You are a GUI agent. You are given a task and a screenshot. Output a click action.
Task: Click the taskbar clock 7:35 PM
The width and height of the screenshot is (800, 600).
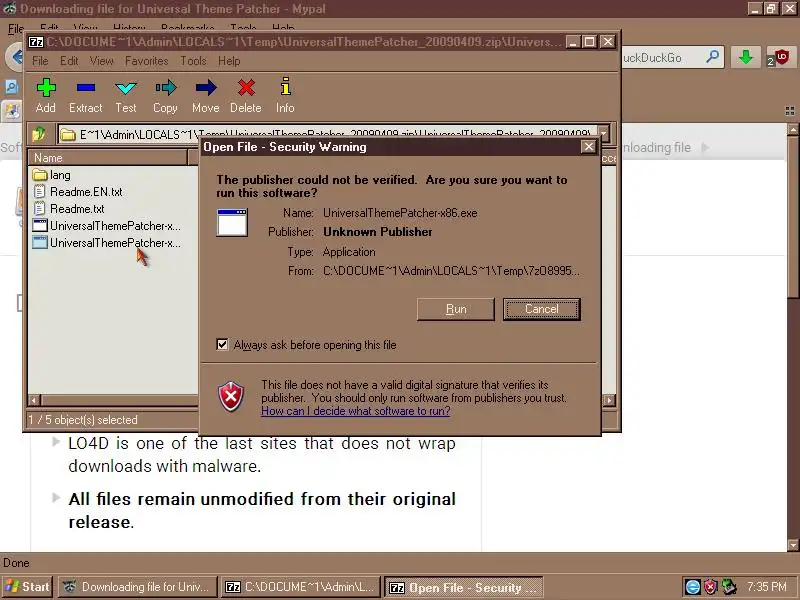point(767,587)
